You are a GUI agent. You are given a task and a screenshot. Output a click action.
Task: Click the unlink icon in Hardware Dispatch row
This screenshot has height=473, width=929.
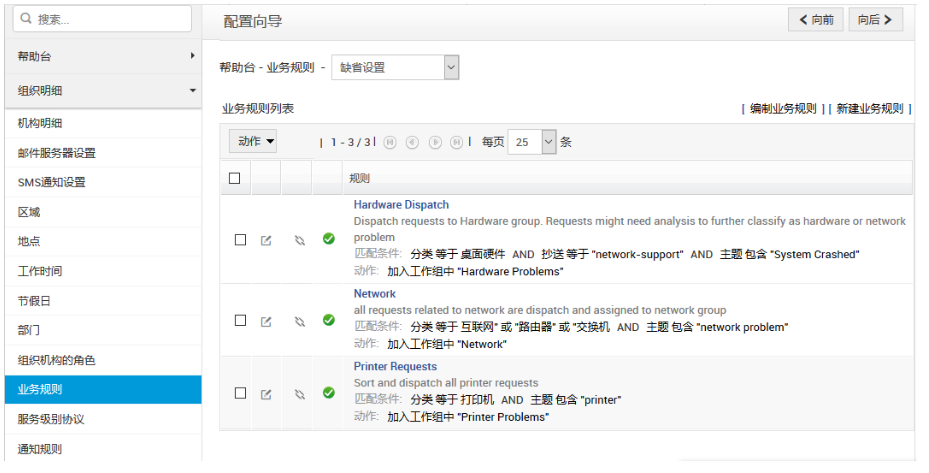[300, 240]
